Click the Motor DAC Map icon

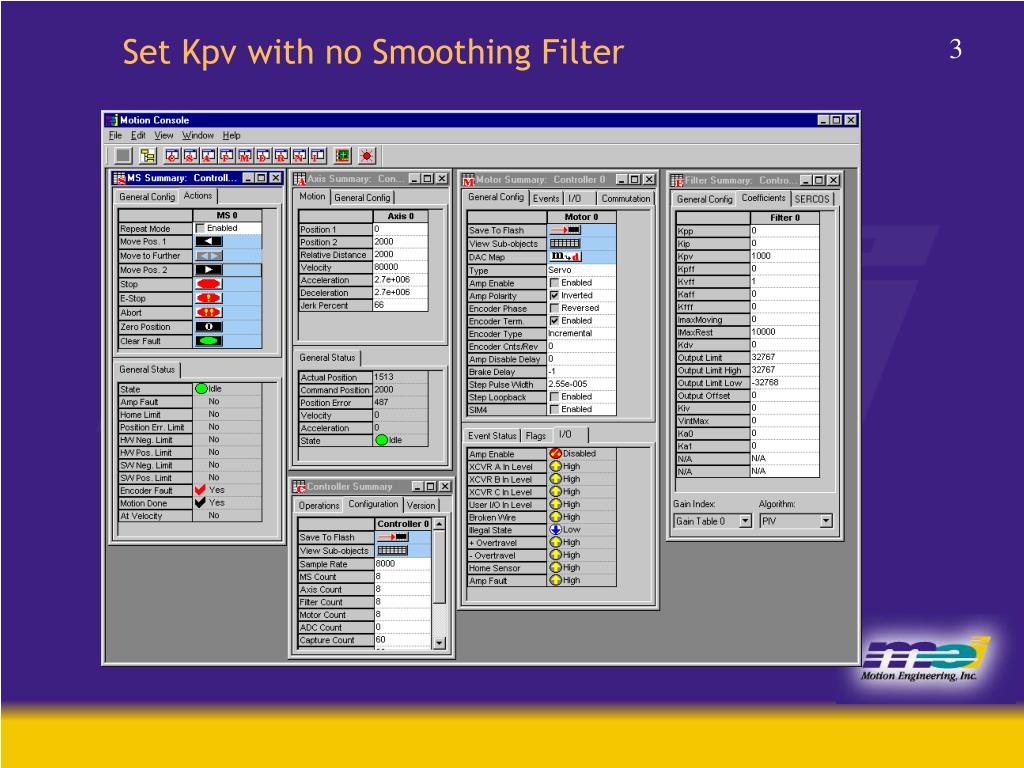coord(566,256)
